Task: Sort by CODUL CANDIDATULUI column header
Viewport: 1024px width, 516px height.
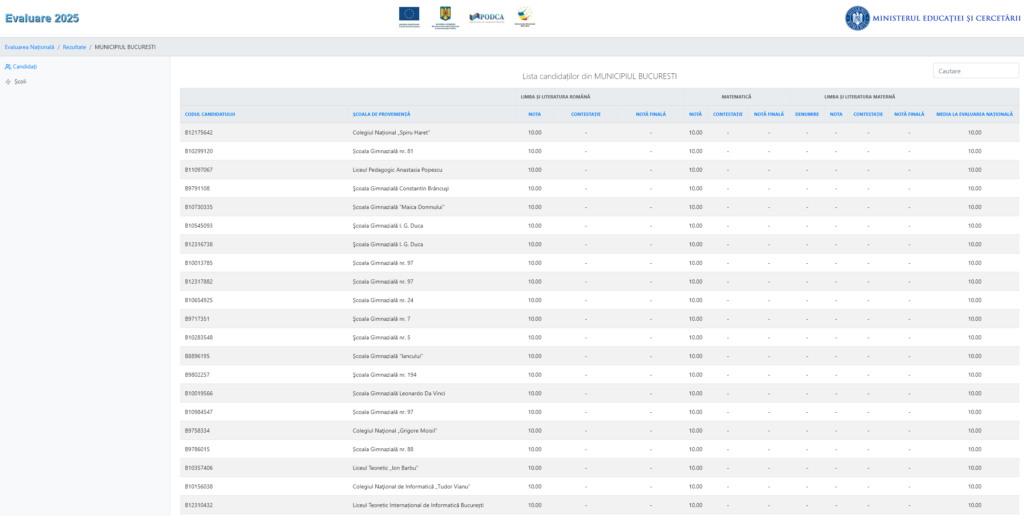Action: (x=210, y=114)
